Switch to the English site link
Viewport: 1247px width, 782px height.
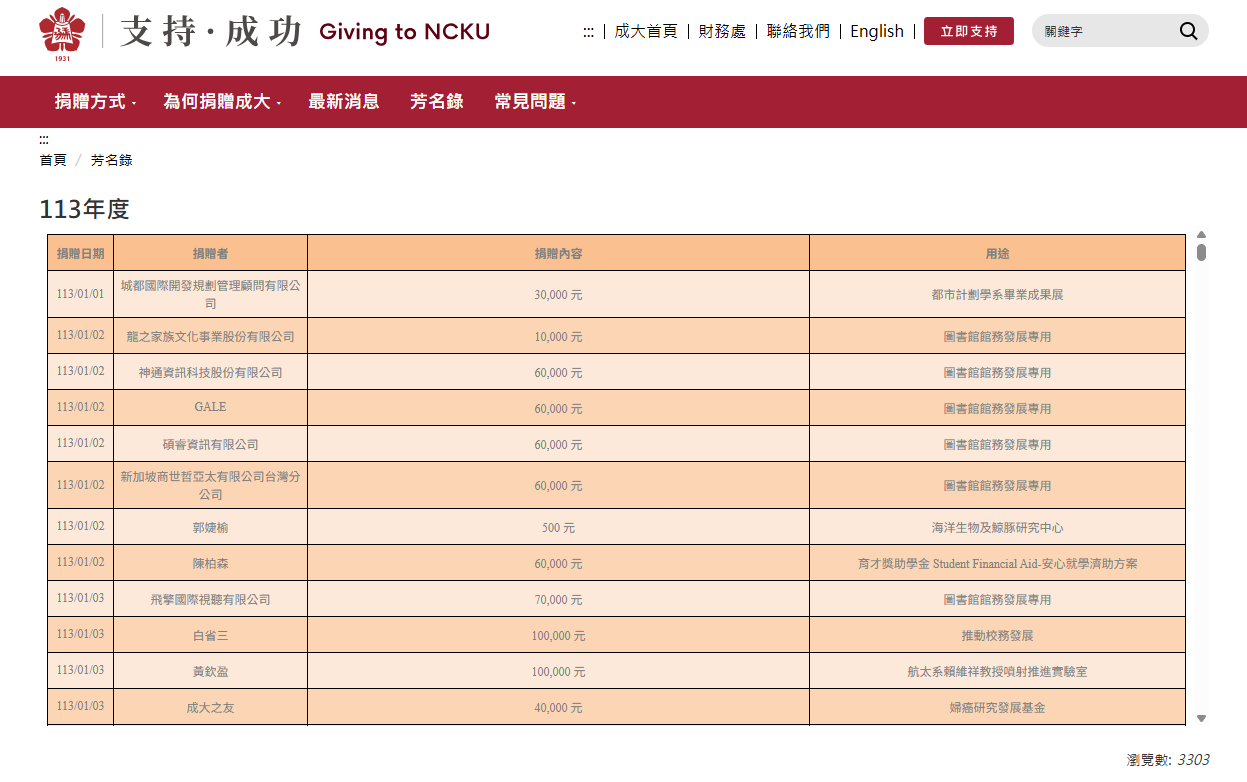coord(876,31)
